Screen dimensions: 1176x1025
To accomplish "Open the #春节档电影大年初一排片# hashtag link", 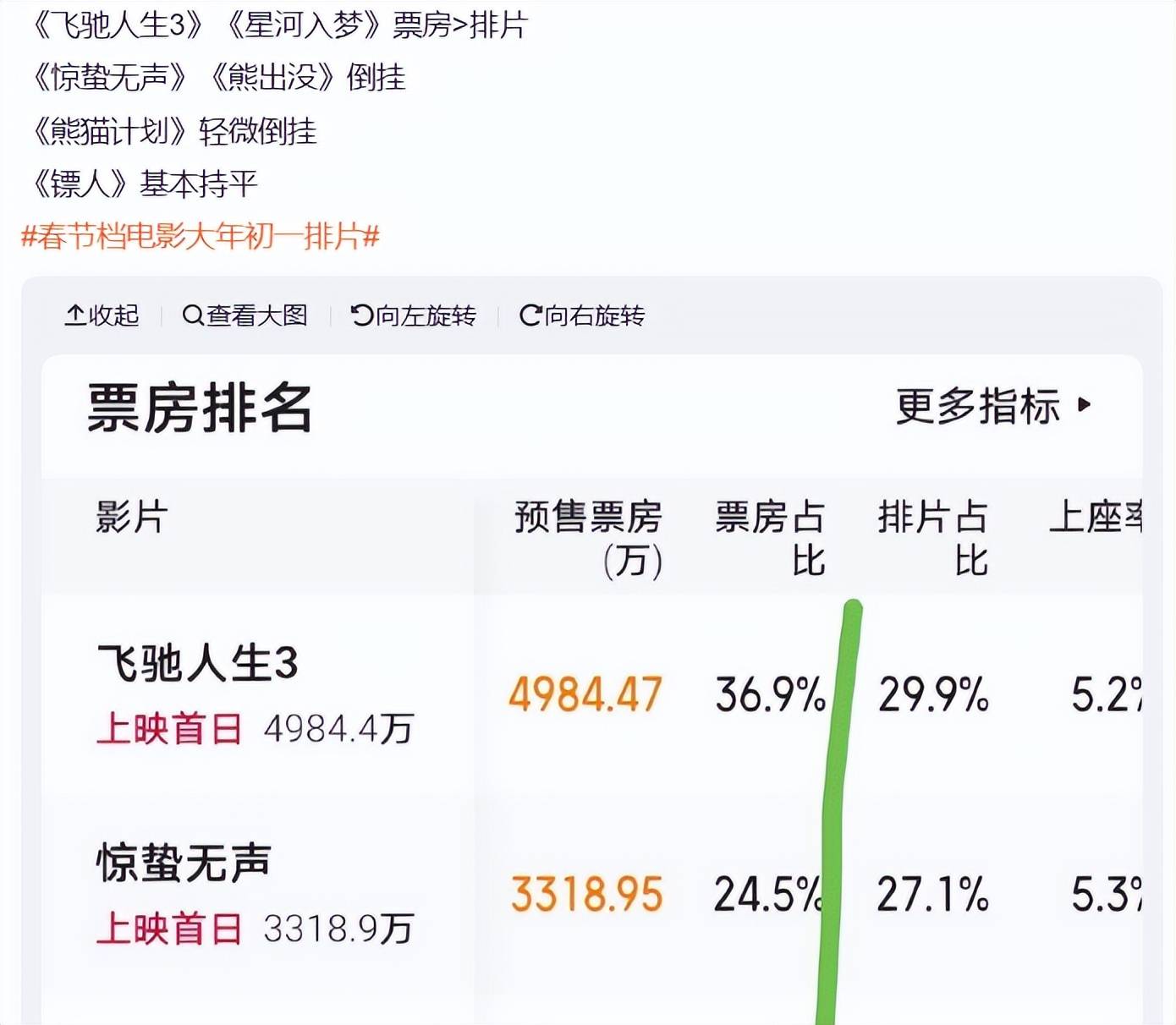I will point(200,236).
